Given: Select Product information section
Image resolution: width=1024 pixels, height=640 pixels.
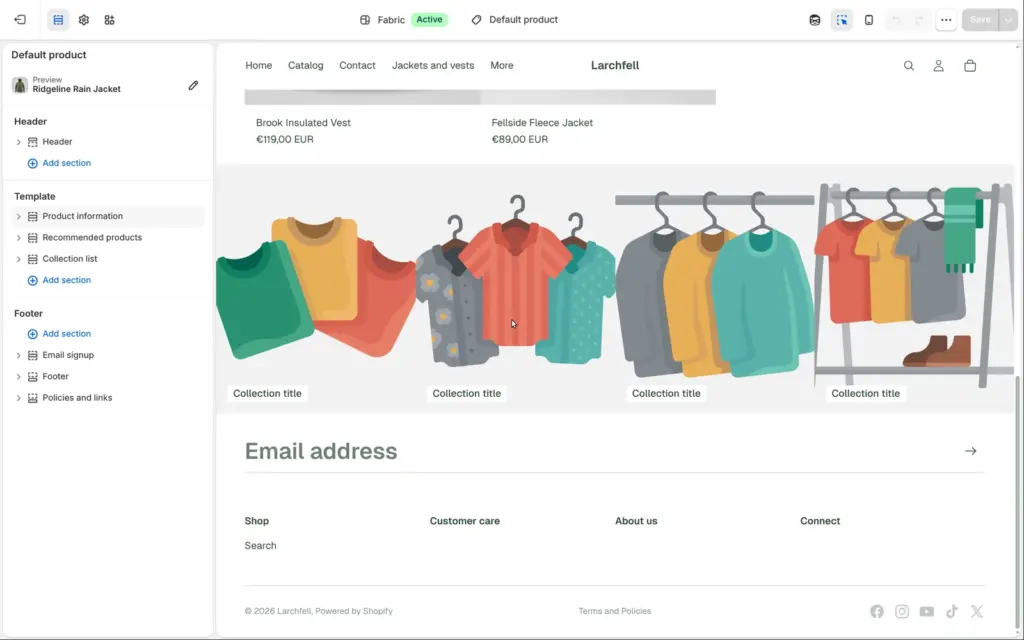Looking at the screenshot, I should (x=108, y=216).
